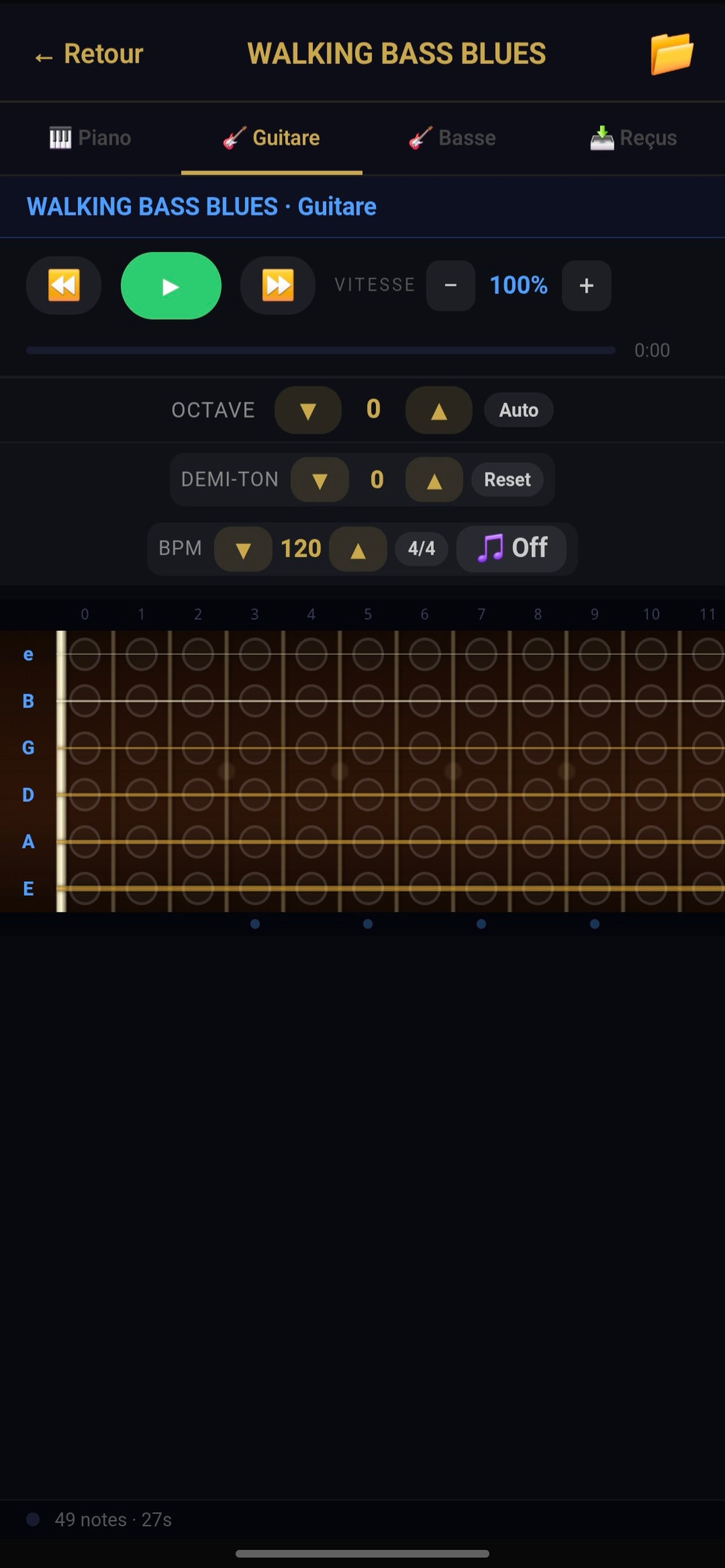
Task: Click the "WALKING BASS BLUES · Guitare" heading
Action: pyautogui.click(x=202, y=207)
